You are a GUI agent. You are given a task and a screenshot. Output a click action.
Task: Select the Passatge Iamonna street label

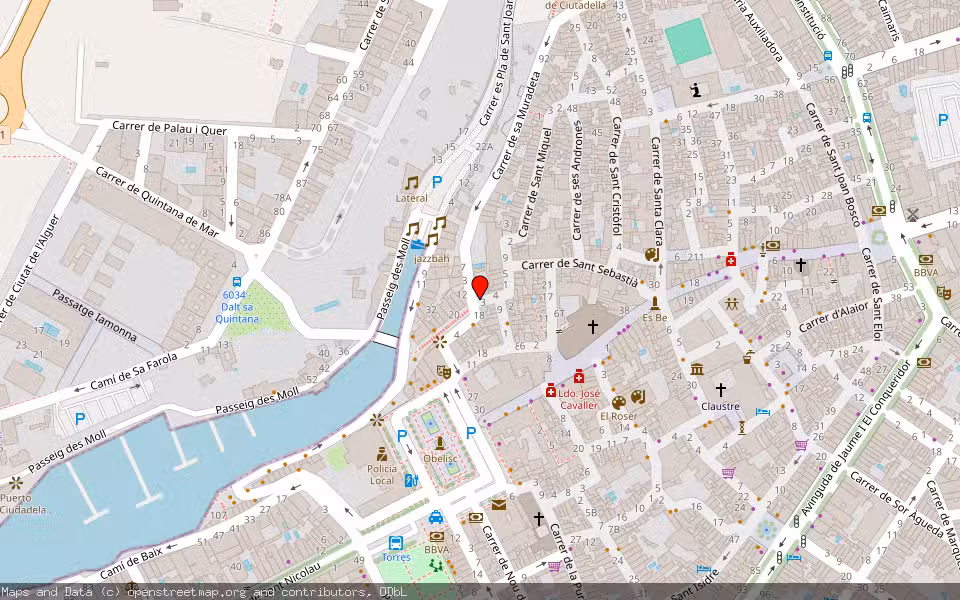(95, 315)
